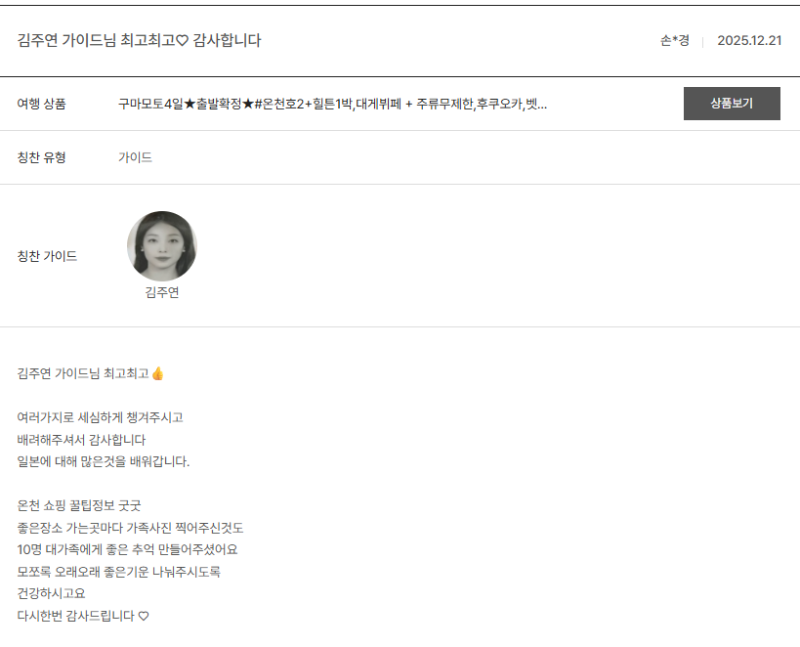
Task: Click the thumbs-up emoji in the review body
Action: (157, 374)
